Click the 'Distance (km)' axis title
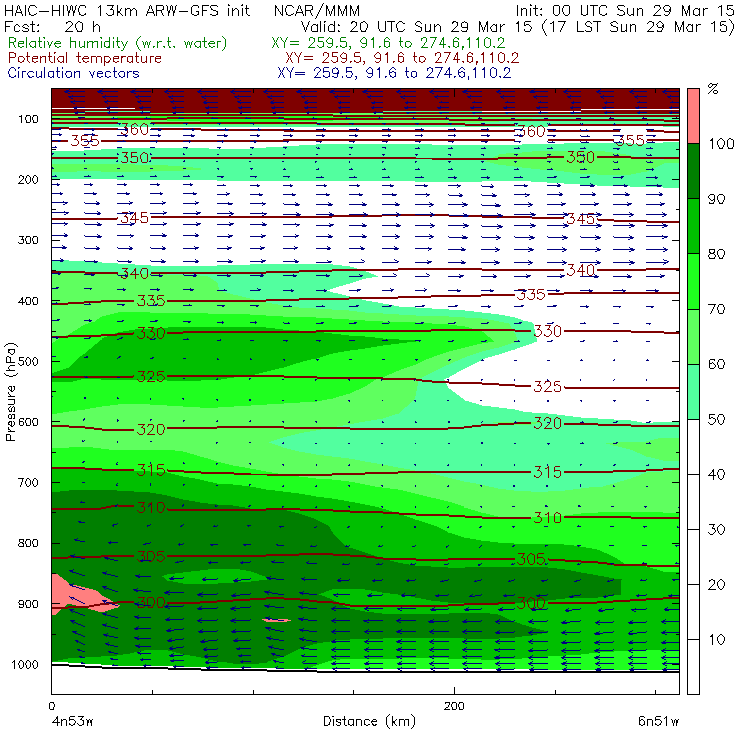Viewport: 740px width, 740px height. coord(369,721)
